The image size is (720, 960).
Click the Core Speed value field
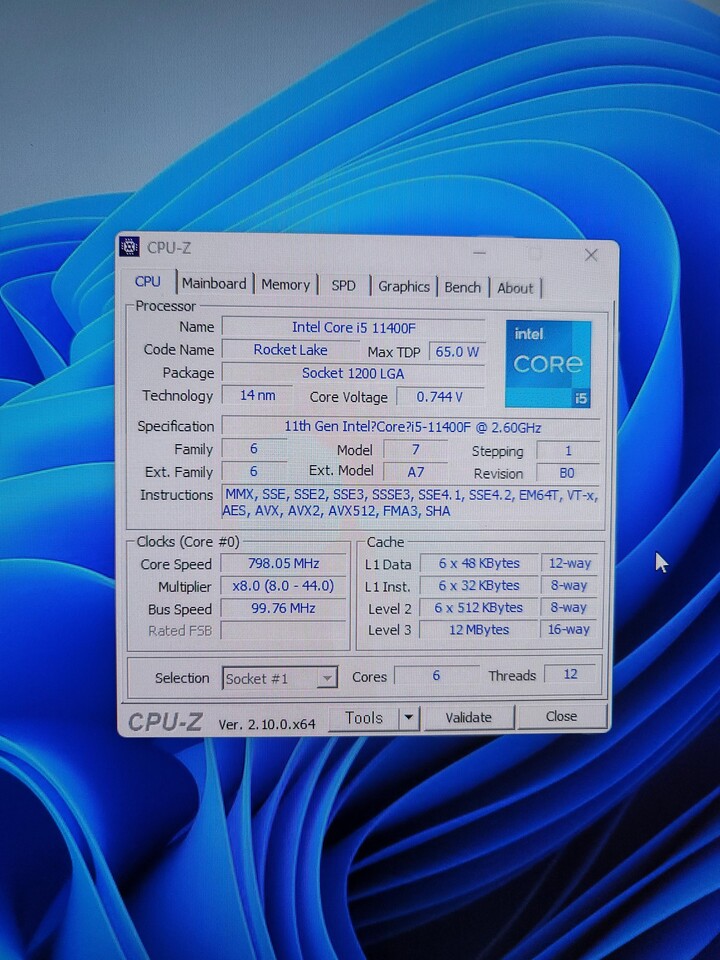(x=284, y=564)
